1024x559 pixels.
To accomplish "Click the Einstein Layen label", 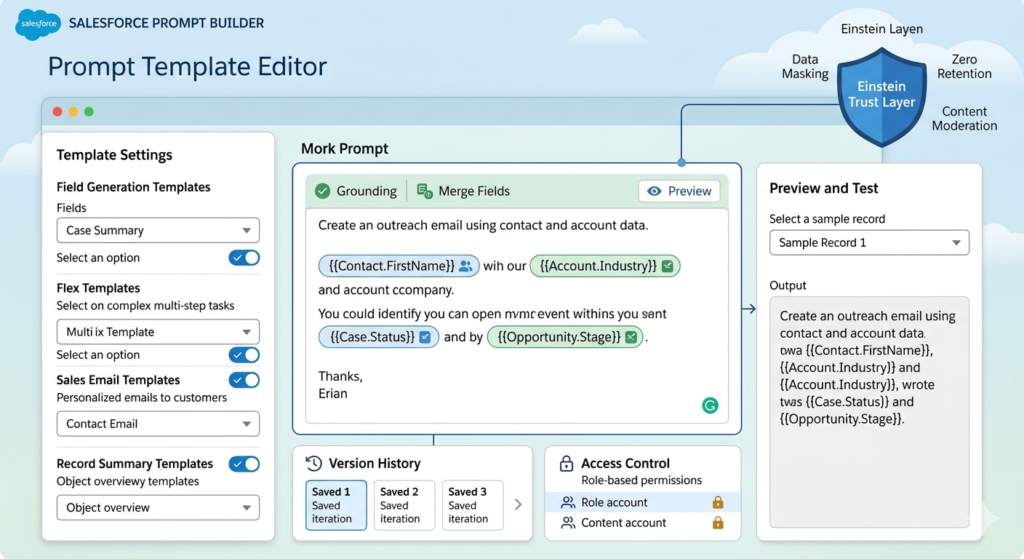I will point(882,29).
